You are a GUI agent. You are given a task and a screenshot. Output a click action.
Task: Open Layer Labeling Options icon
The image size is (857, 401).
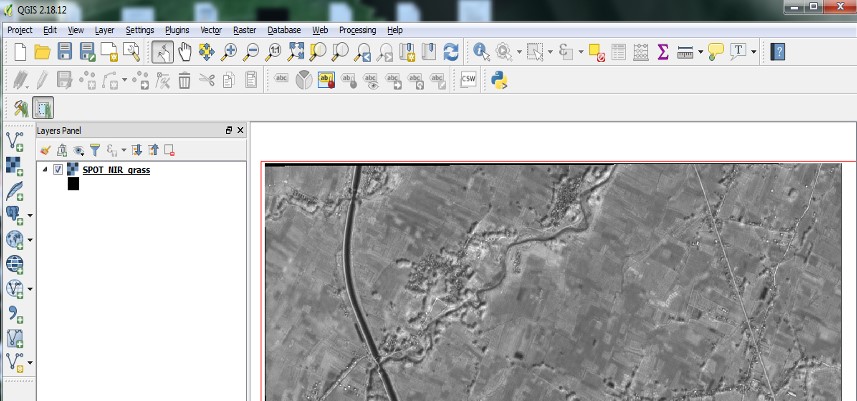click(281, 80)
